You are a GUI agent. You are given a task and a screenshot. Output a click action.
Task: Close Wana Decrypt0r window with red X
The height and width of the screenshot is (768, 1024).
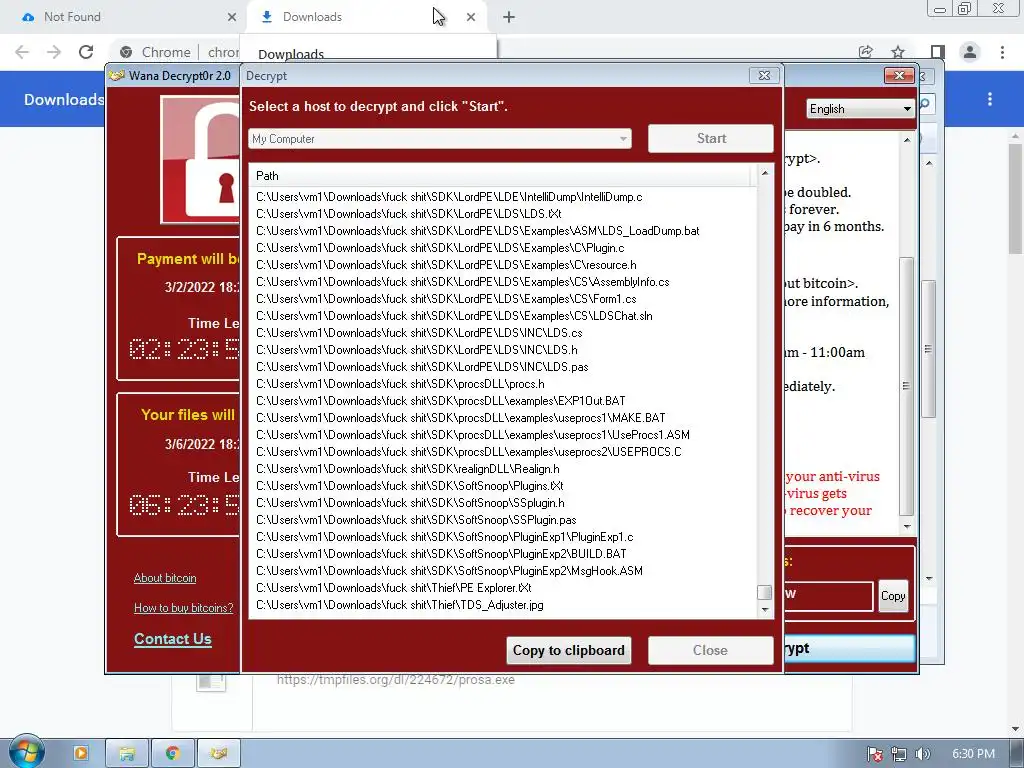(899, 75)
